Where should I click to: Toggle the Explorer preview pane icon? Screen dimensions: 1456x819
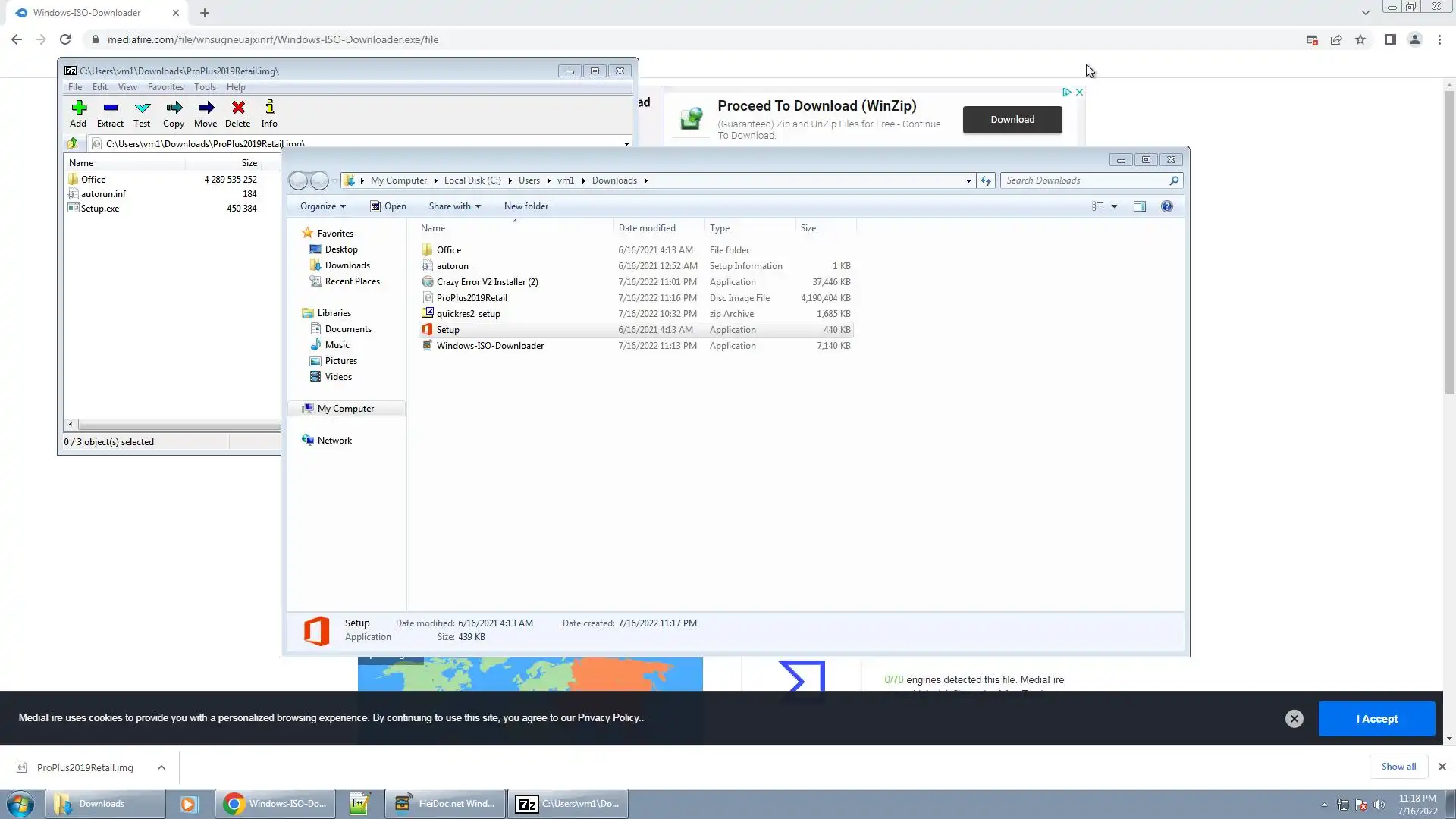coord(1139,206)
